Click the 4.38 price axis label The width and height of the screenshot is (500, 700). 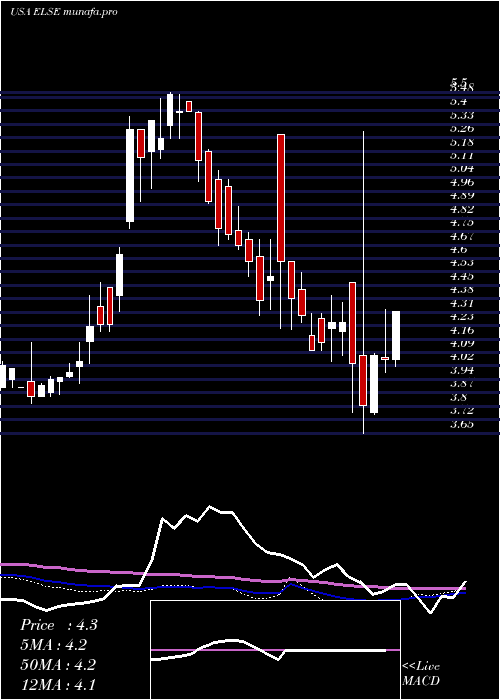pyautogui.click(x=462, y=289)
